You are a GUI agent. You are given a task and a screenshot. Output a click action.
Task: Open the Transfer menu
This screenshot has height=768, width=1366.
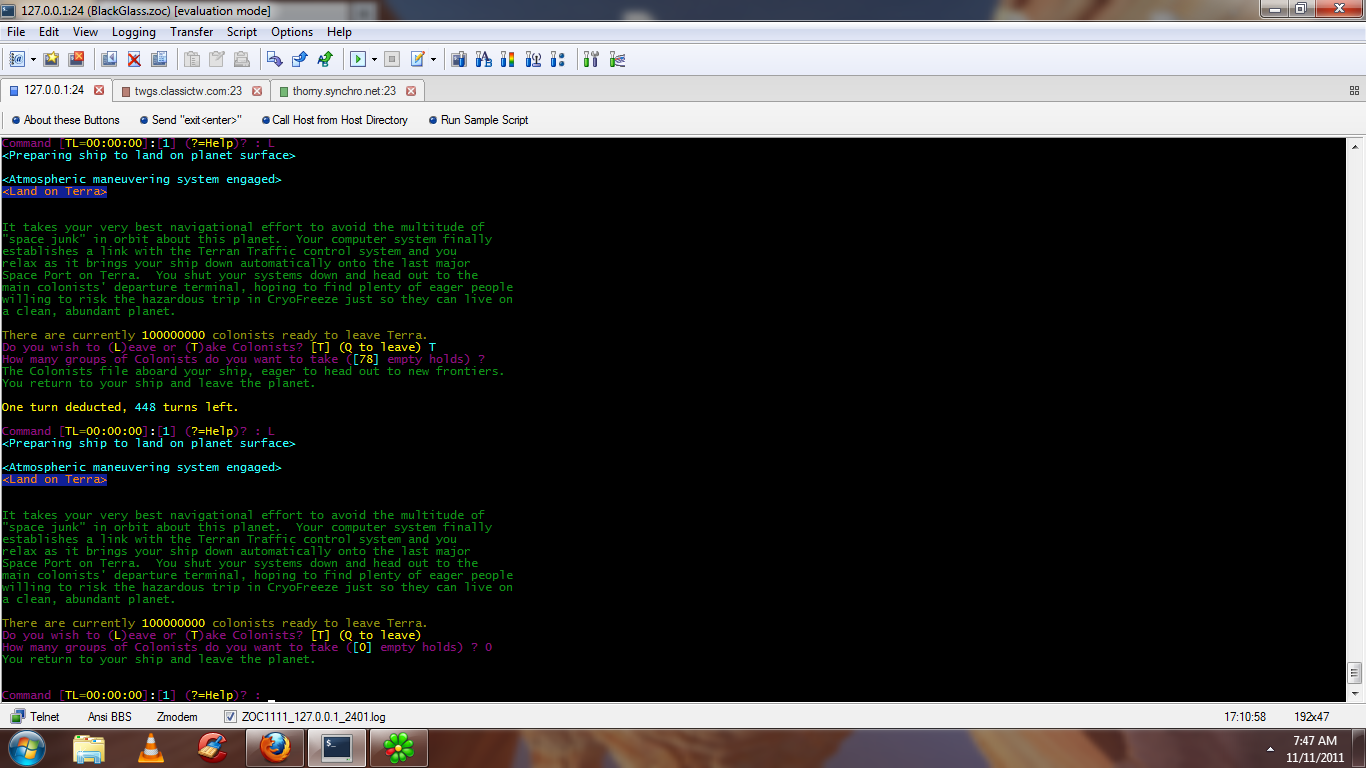pyautogui.click(x=191, y=32)
